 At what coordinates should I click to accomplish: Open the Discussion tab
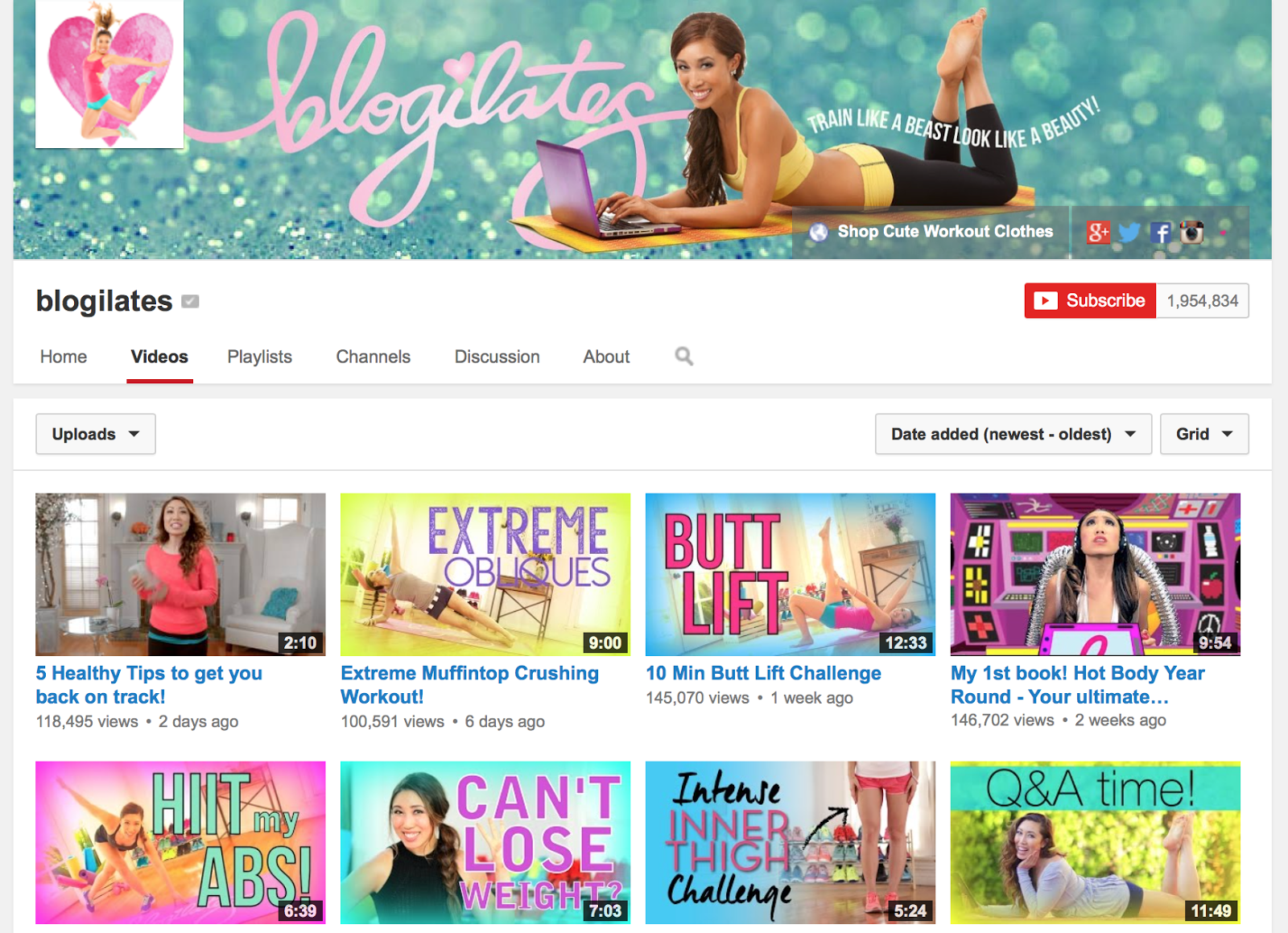tap(497, 357)
